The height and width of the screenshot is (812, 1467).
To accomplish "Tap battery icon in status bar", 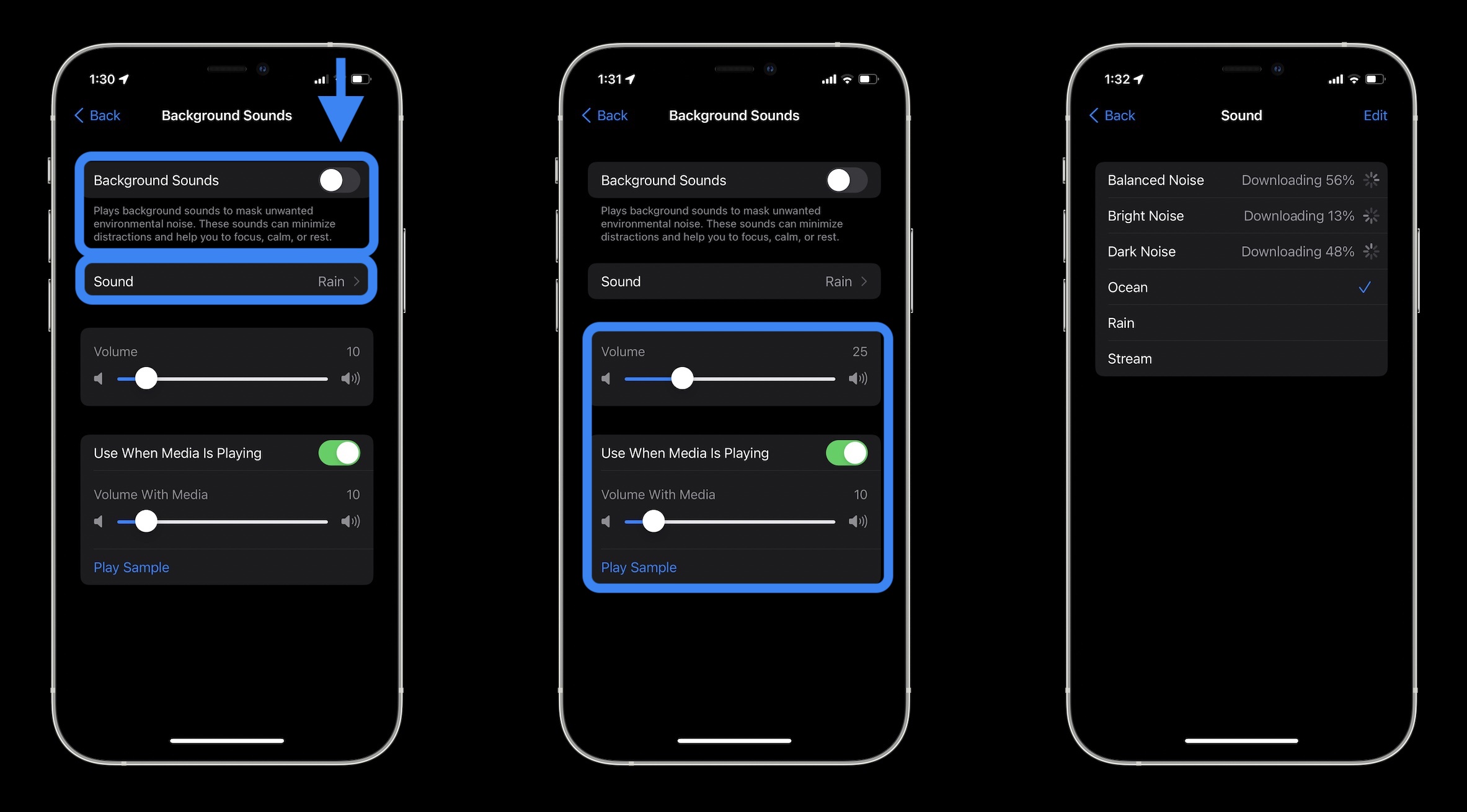I will tap(363, 79).
